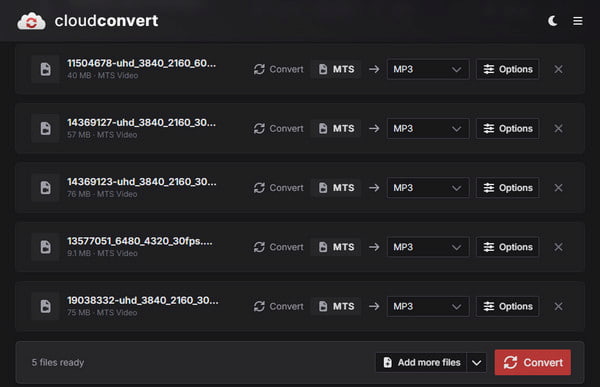Select file name 14369127-uhd_3840_2160_30...
The width and height of the screenshot is (600, 387).
142,122
